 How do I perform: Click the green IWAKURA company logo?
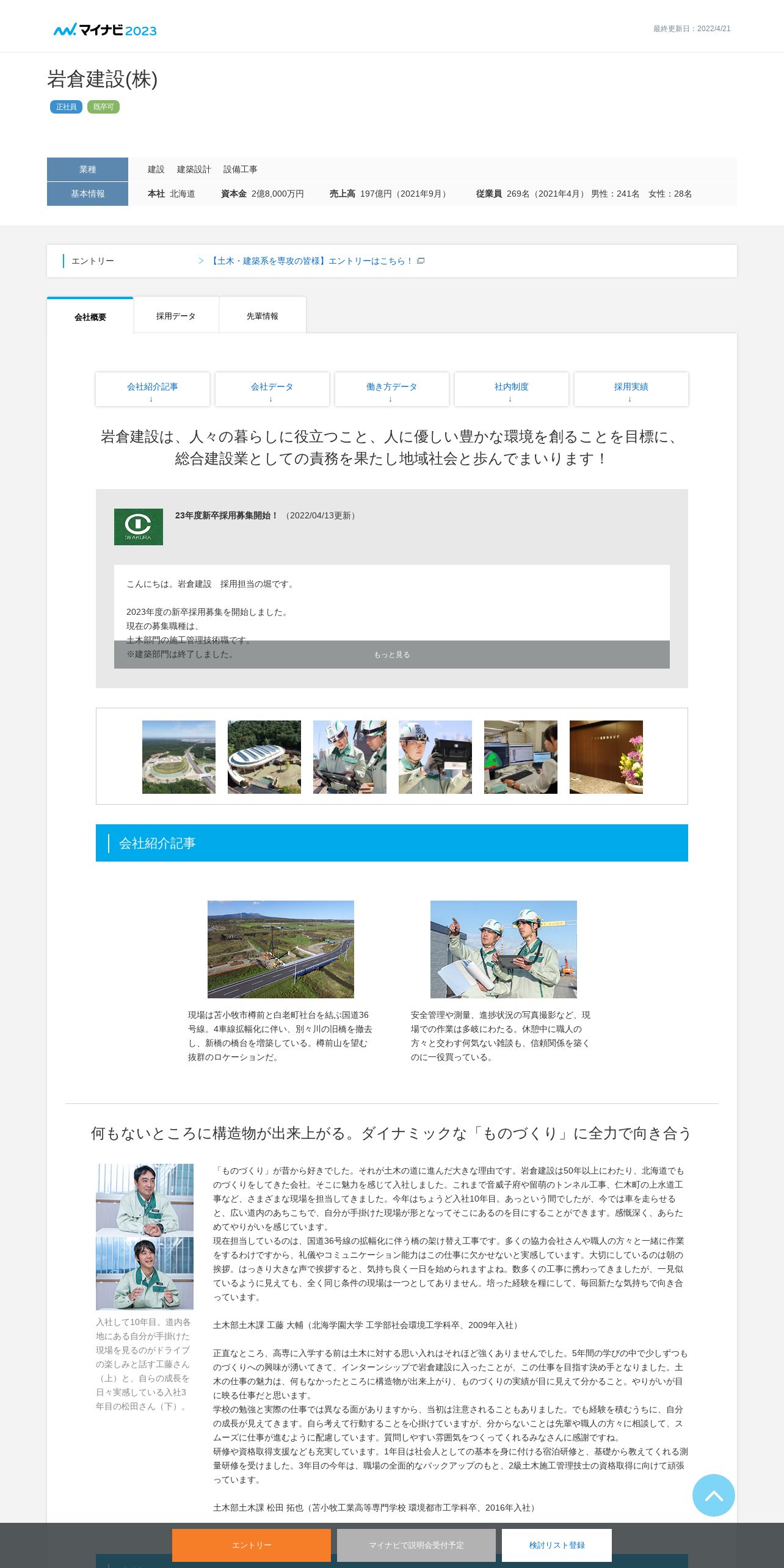click(x=139, y=527)
